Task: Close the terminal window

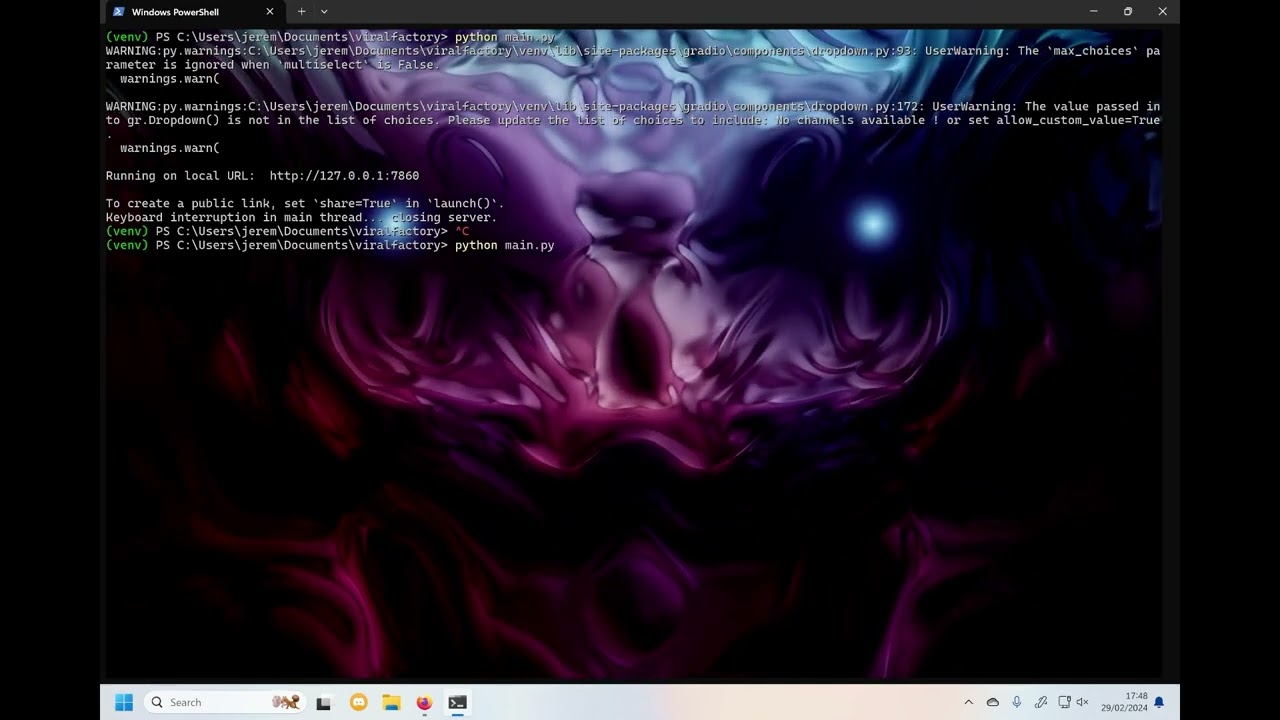Action: pos(1162,12)
